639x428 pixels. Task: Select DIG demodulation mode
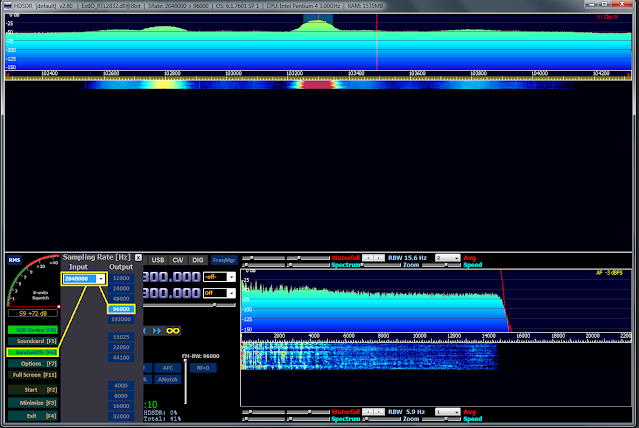point(198,260)
